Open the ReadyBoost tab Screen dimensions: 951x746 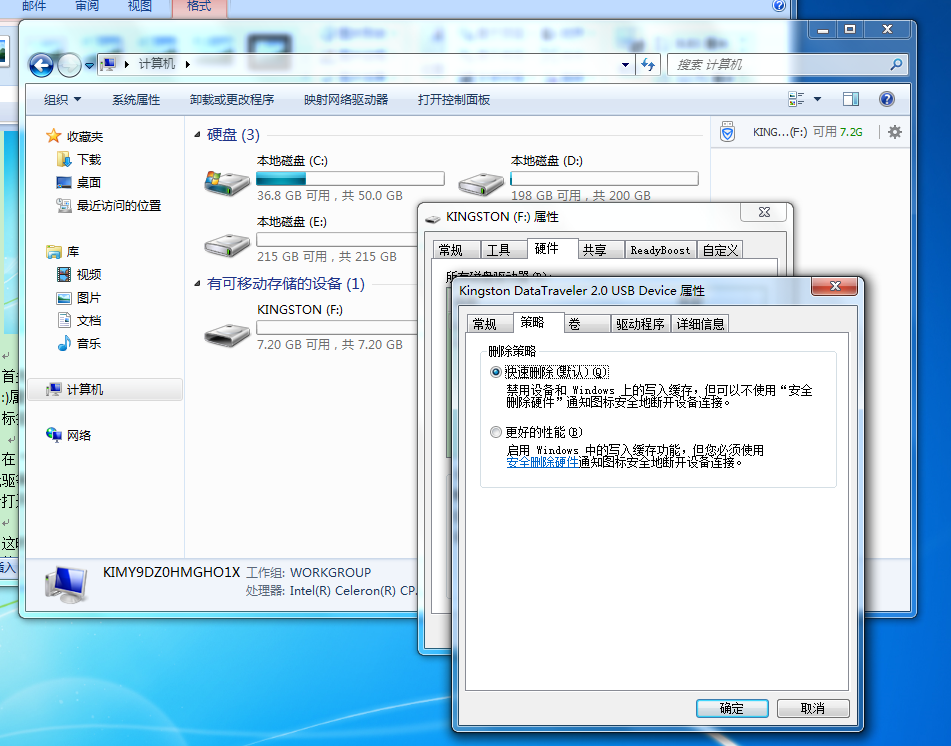tap(660, 250)
